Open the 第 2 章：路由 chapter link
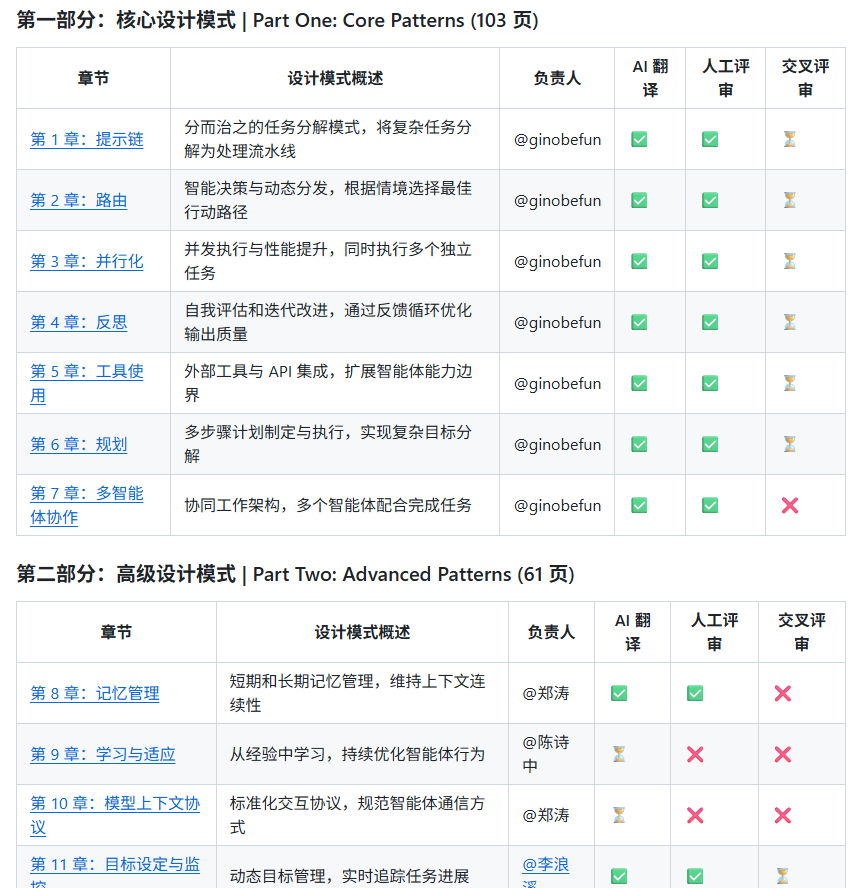The height and width of the screenshot is (888, 854). tap(78, 200)
